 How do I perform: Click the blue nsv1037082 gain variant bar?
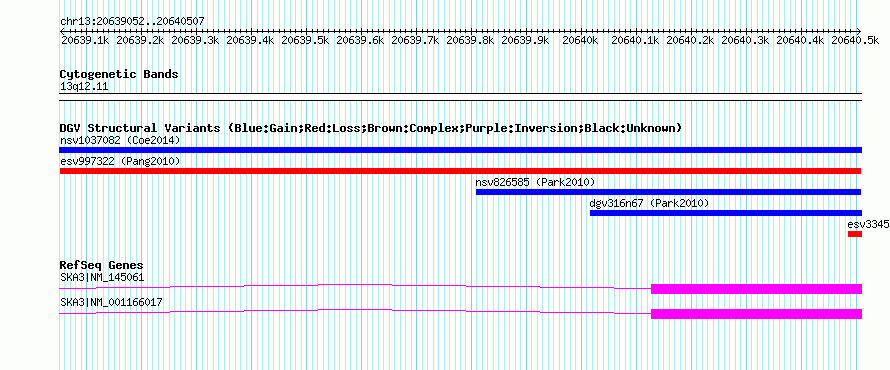tap(460, 150)
